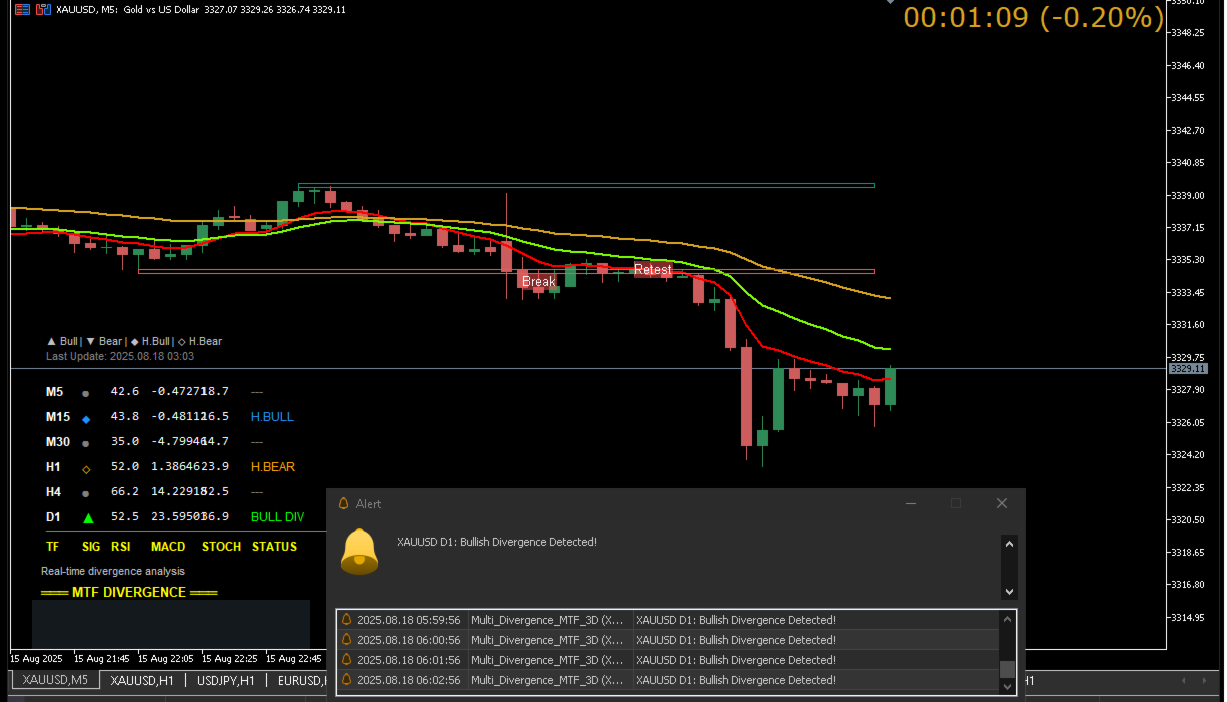
Task: Click the orange diamond signal on H1 row
Action: tap(85, 468)
